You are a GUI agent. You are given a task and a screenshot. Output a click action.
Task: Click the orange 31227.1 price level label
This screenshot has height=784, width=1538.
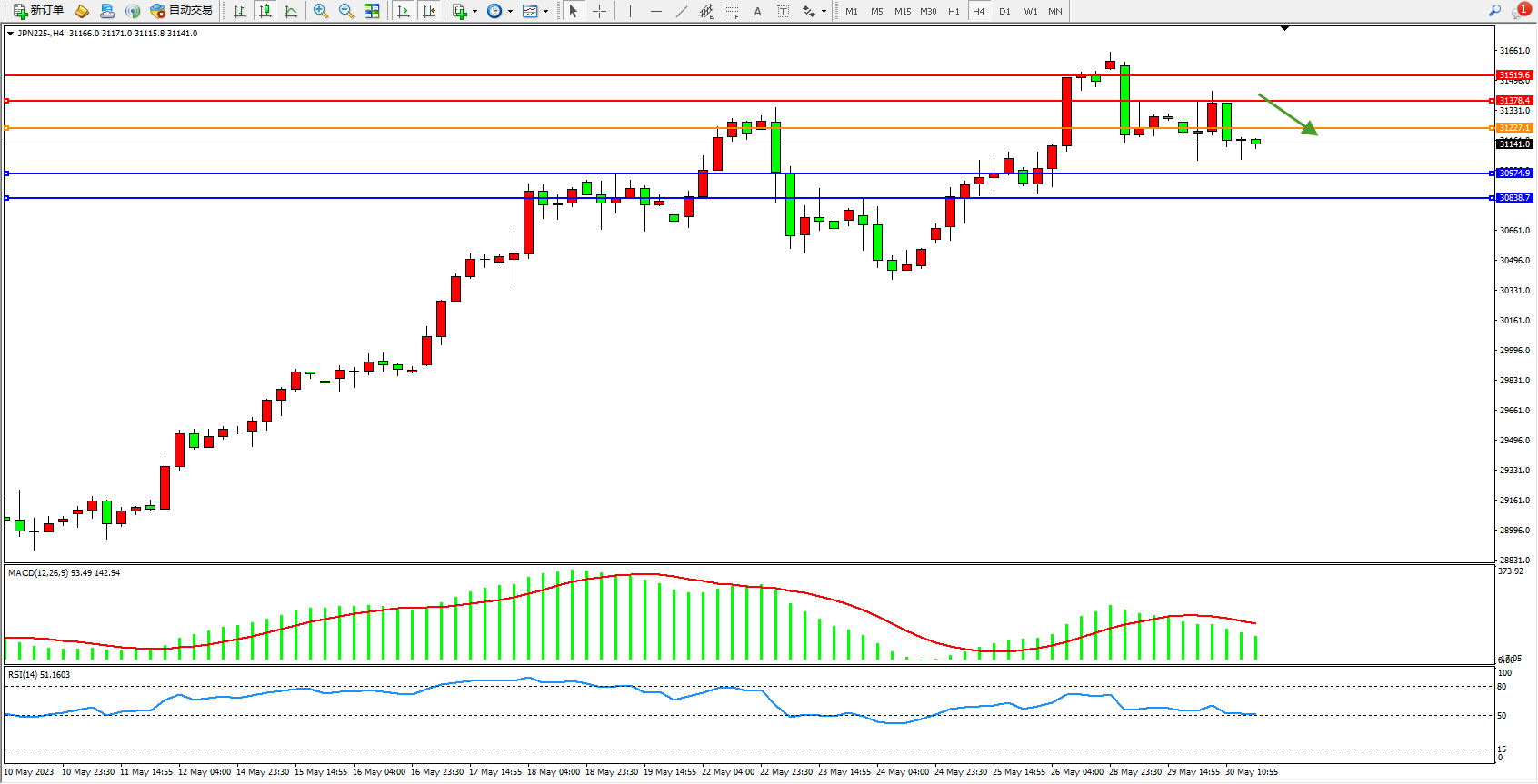pyautogui.click(x=1514, y=128)
